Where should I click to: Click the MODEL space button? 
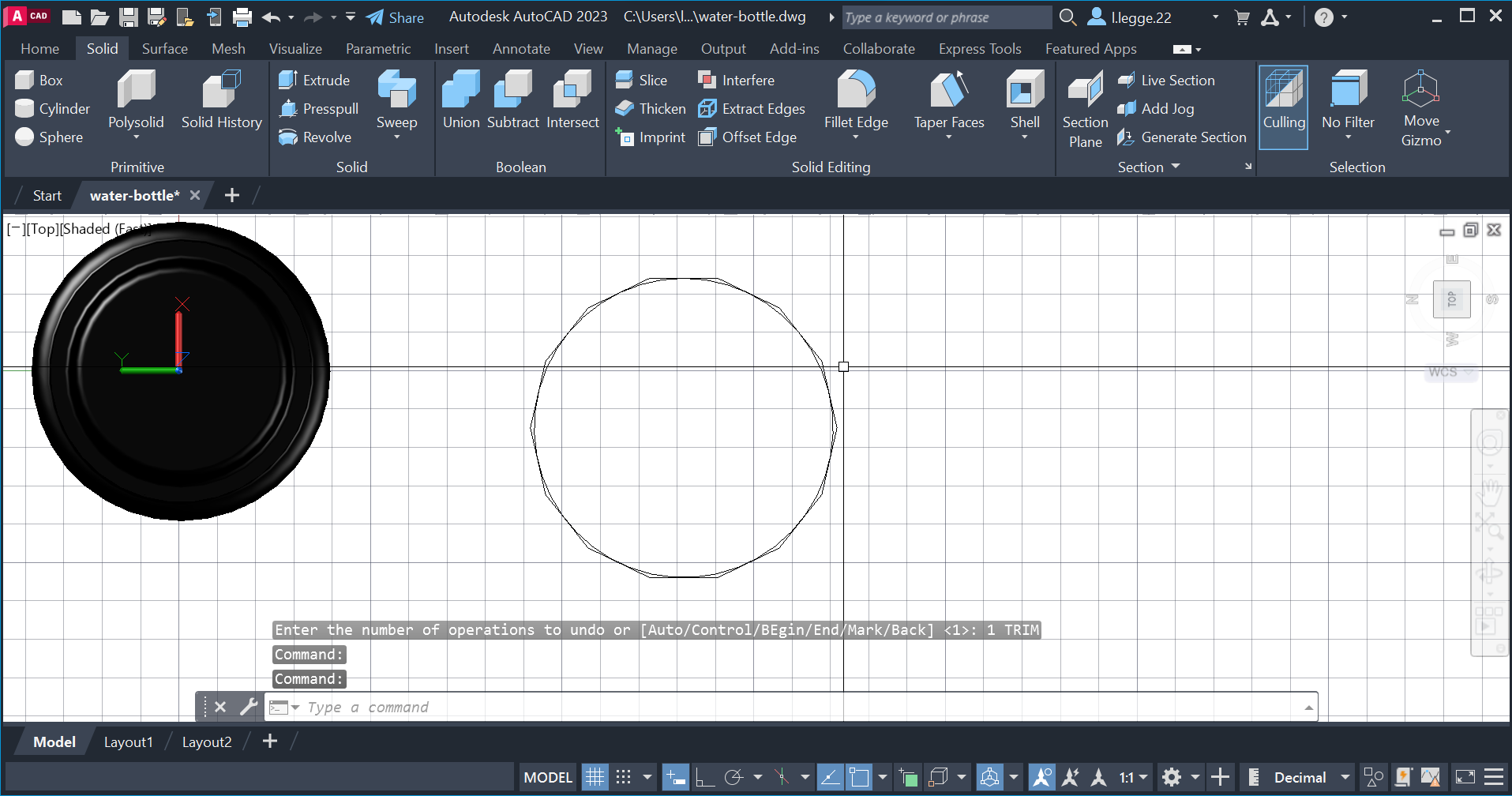[548, 777]
